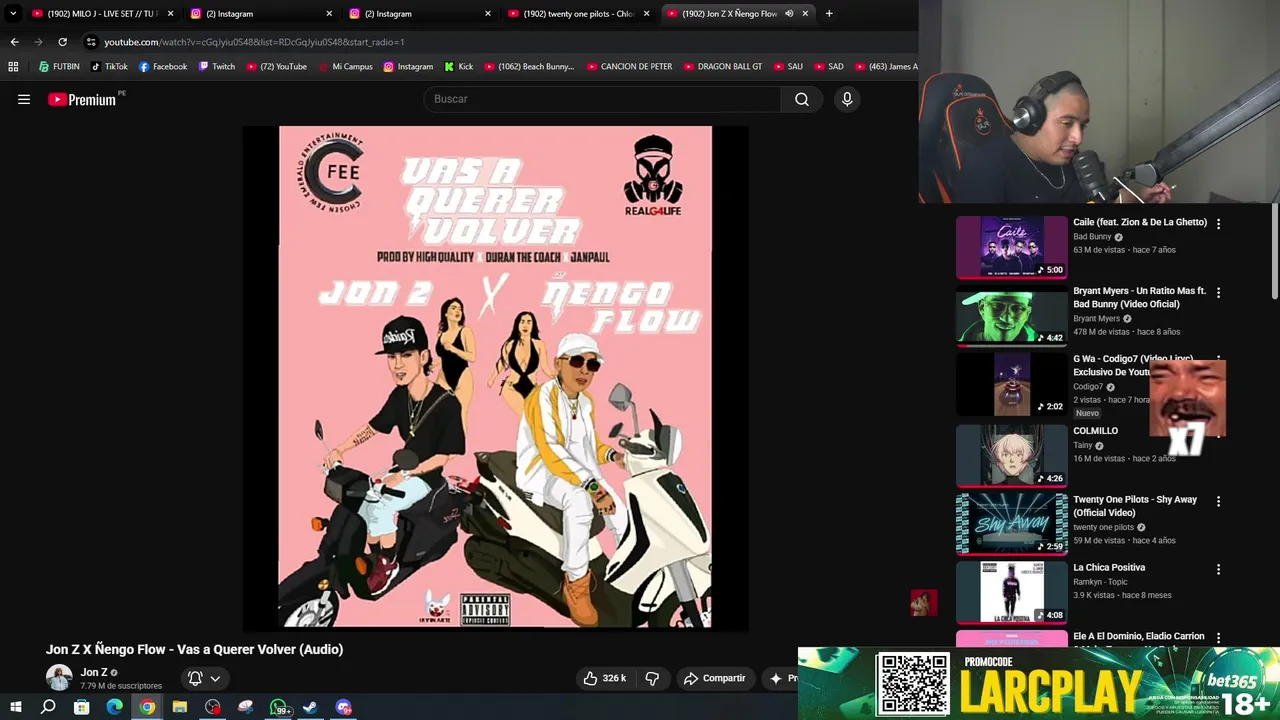Open the Kick bookmark
The height and width of the screenshot is (720, 1280).
[x=459, y=67]
